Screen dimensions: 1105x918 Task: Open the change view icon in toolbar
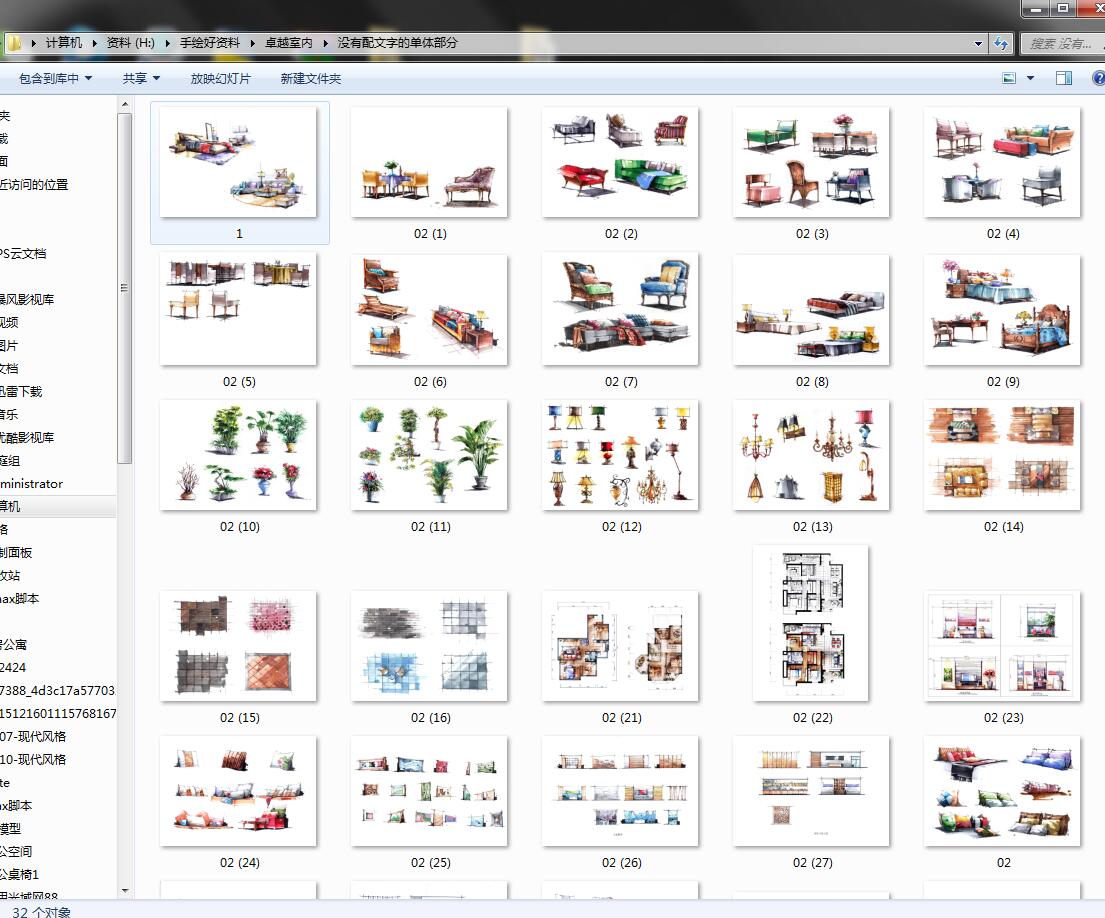[x=1009, y=78]
